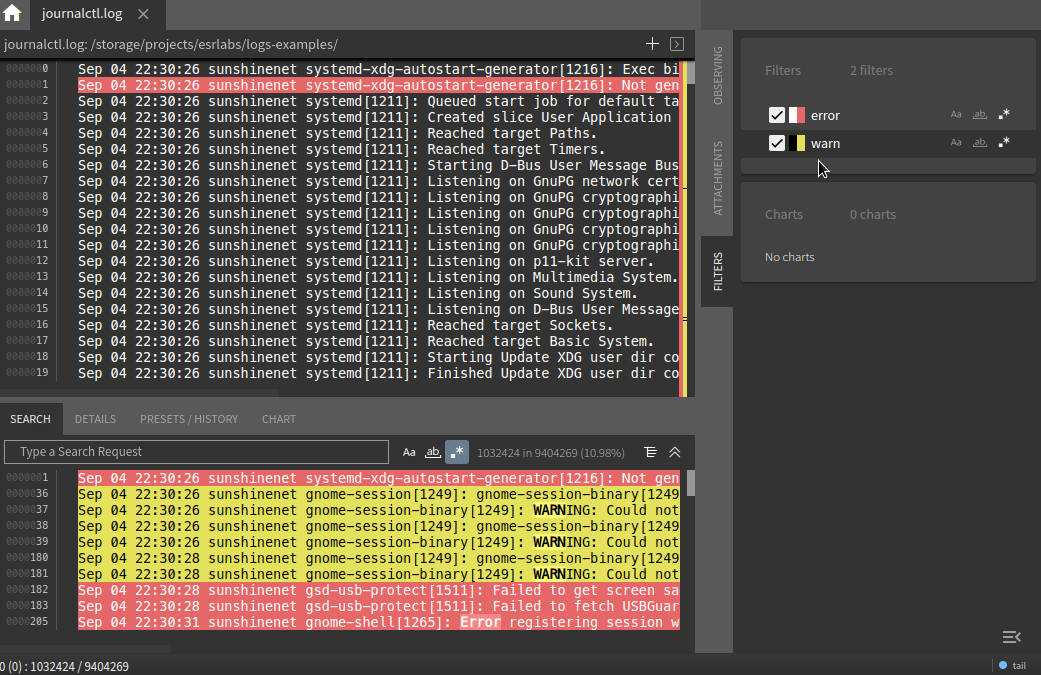Toggle match case for warn filter
This screenshot has height=675, width=1041.
[956, 142]
